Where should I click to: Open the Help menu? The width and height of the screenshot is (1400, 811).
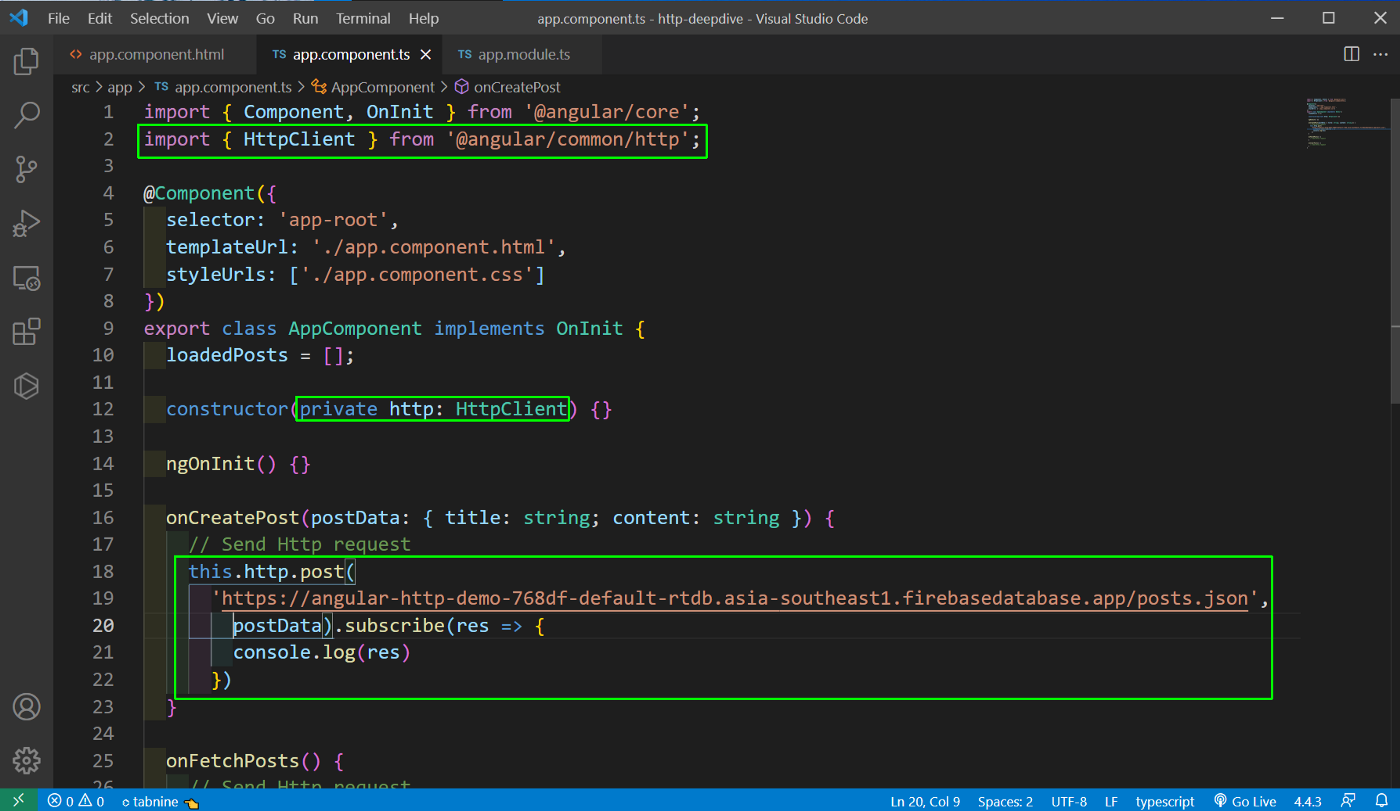coord(424,18)
